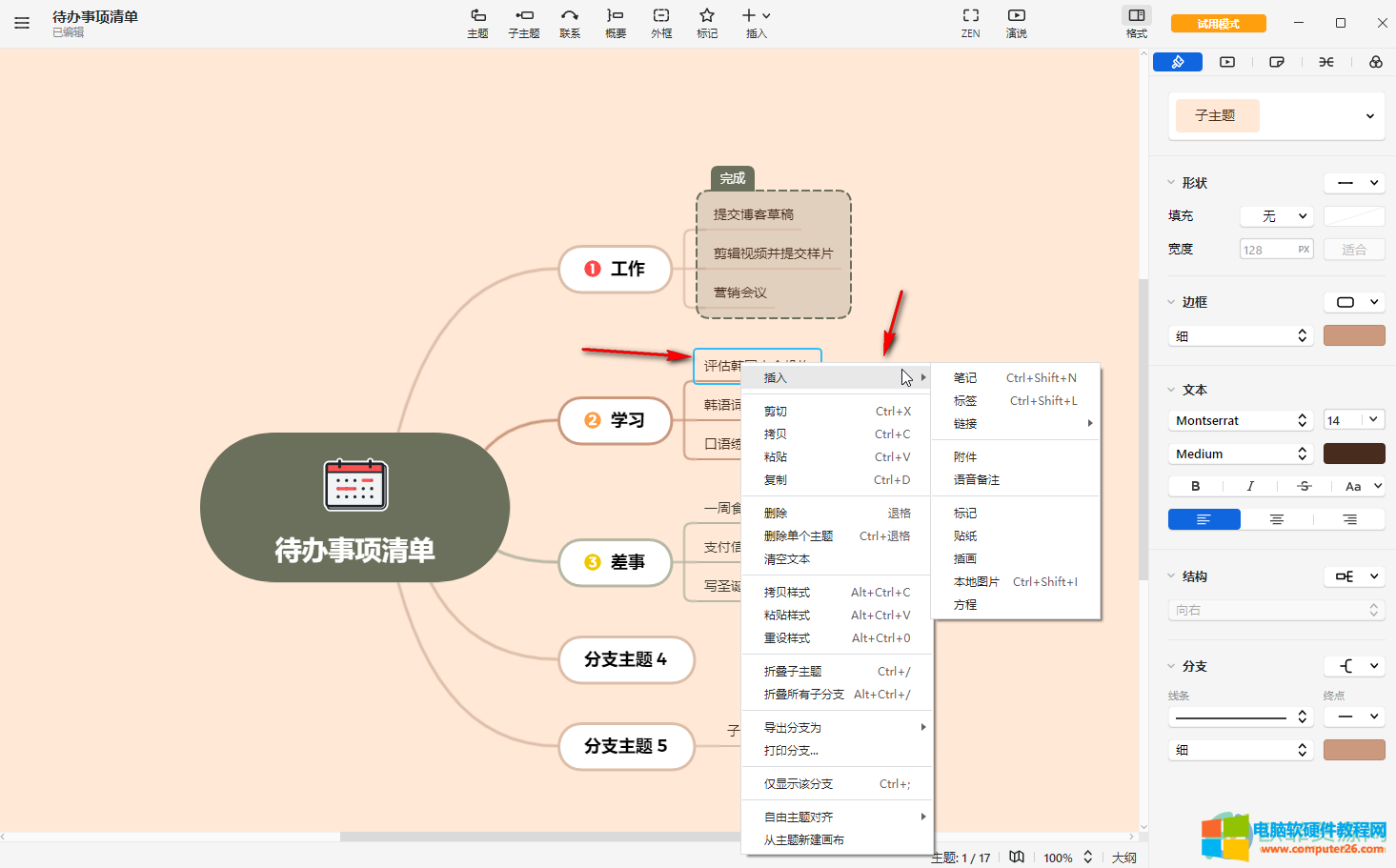Open the 插入 plus dropdown in toolbar
This screenshot has width=1396, height=868.
757,23
